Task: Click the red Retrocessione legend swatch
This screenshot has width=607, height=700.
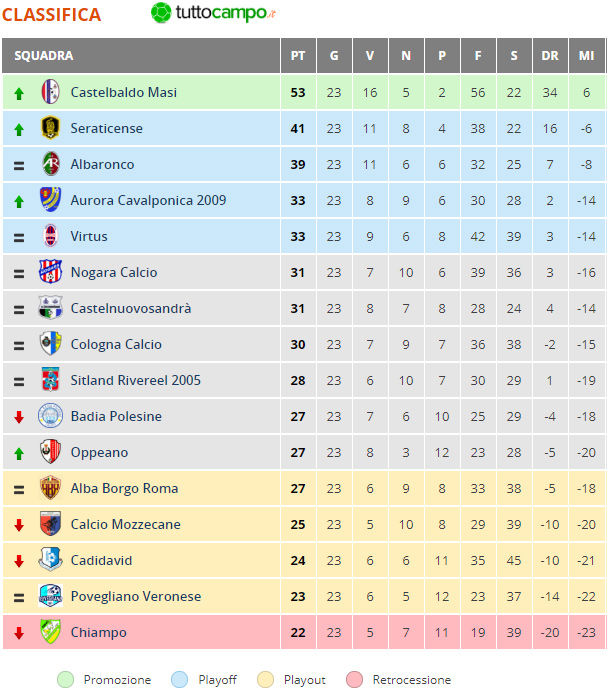Action: [x=354, y=680]
